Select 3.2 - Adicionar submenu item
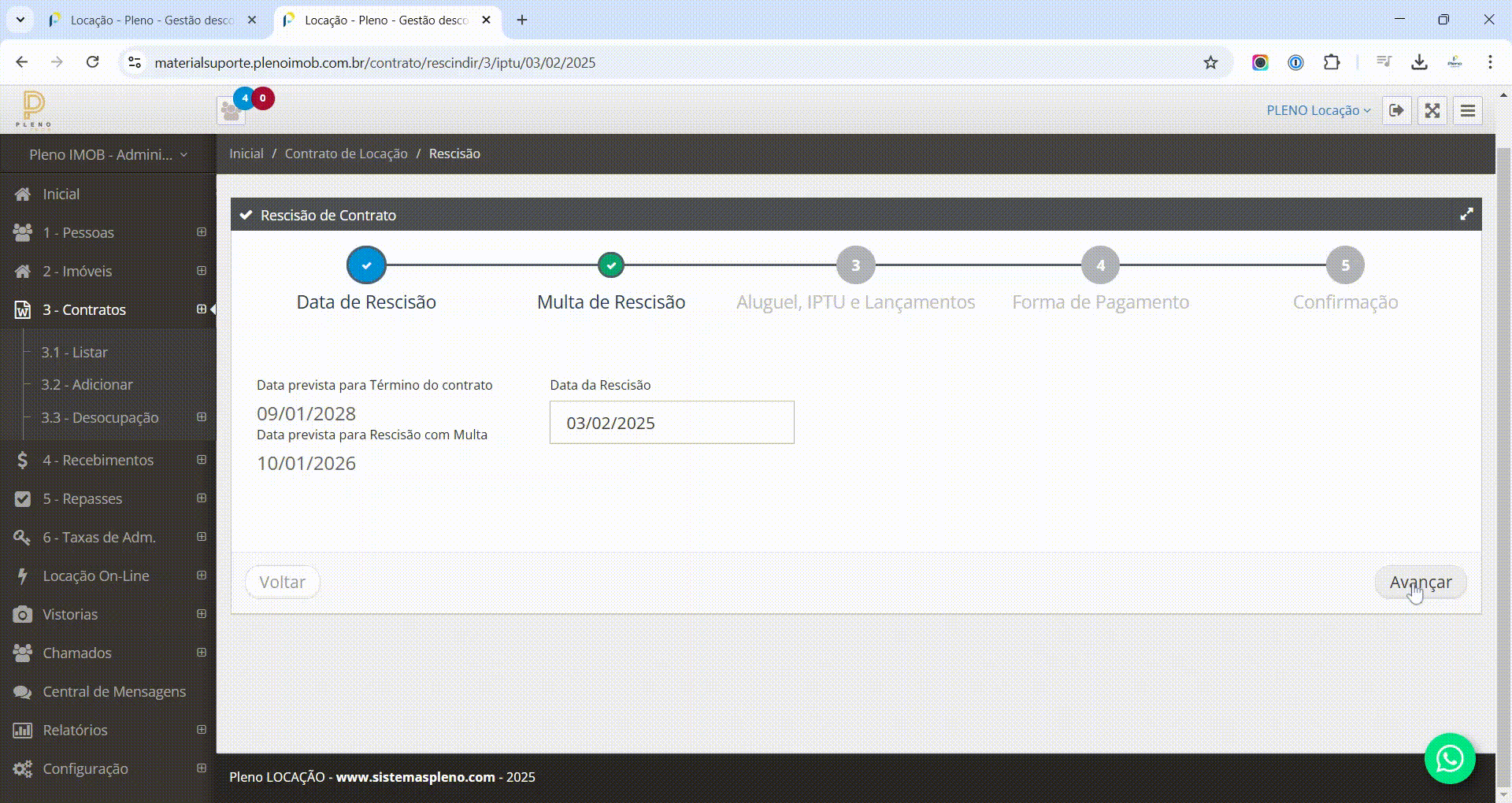 click(x=87, y=384)
